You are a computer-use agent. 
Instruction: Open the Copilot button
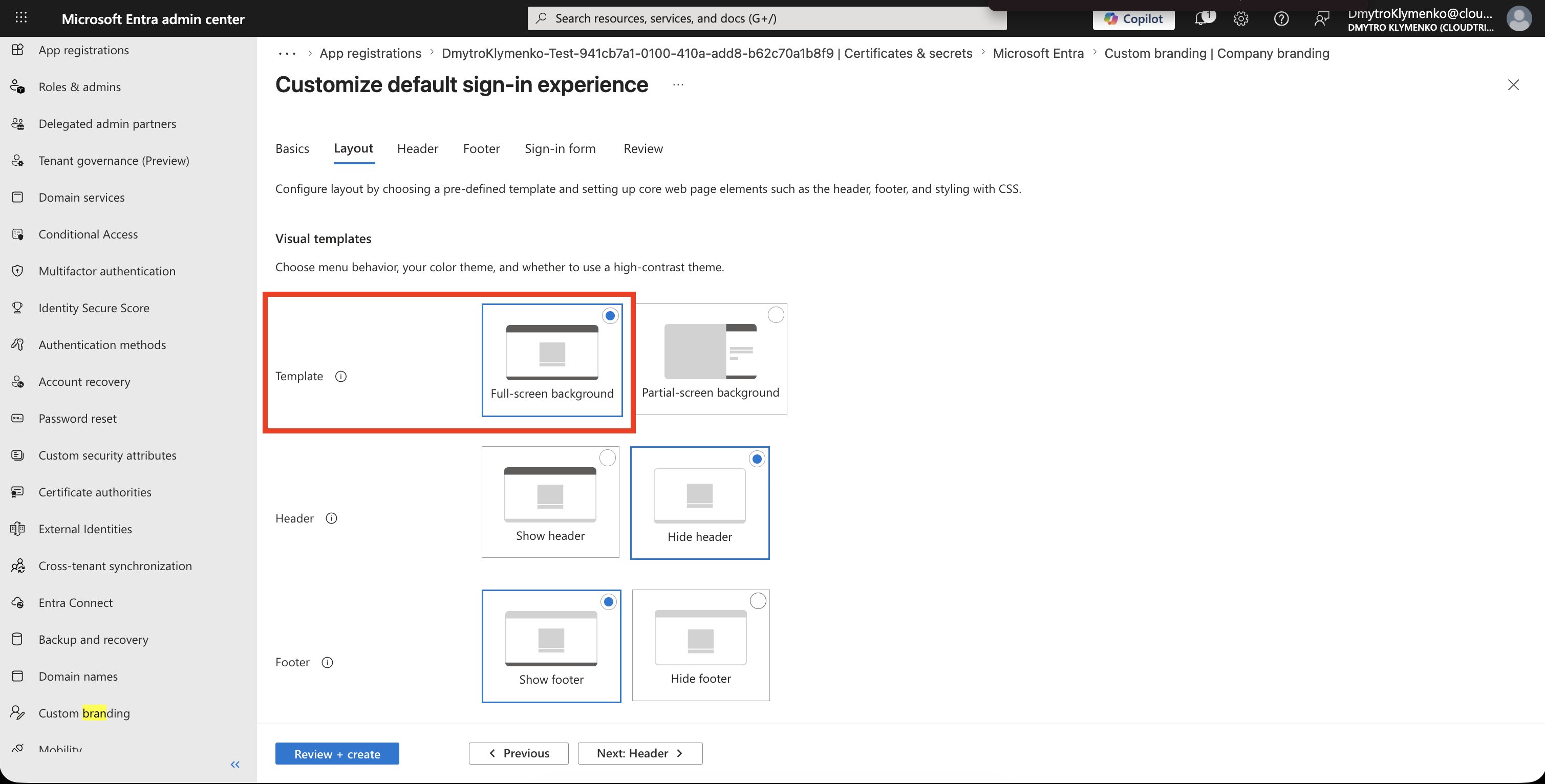1133,18
